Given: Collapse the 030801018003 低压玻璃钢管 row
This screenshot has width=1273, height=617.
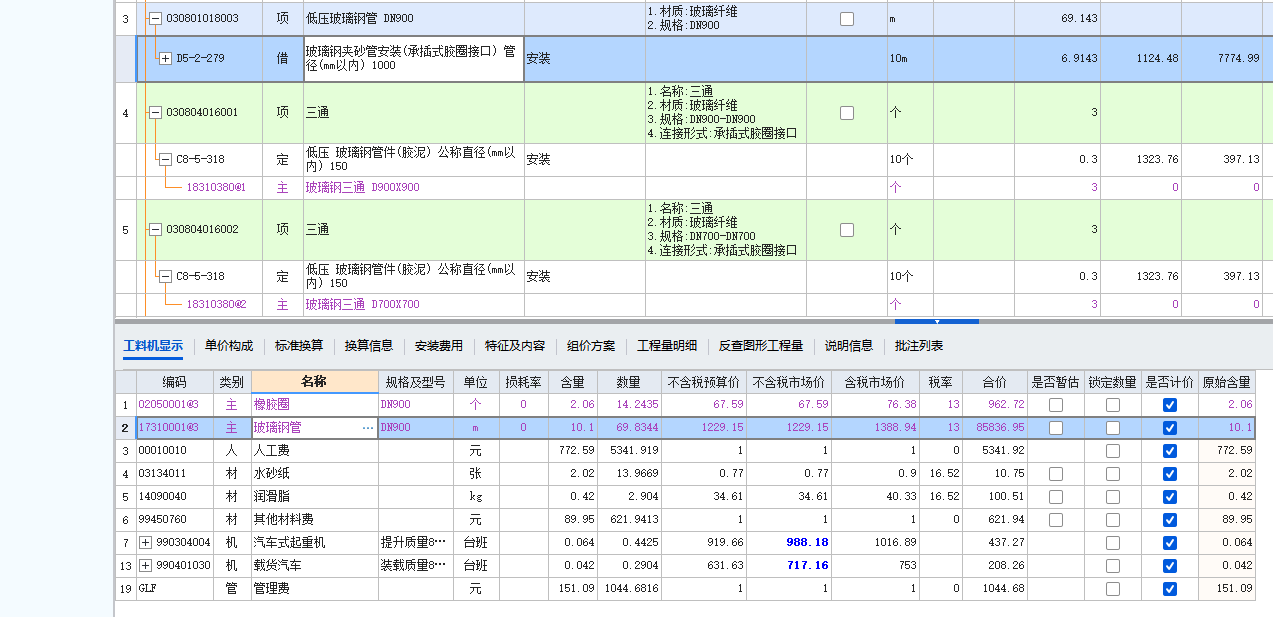Looking at the screenshot, I should click(154, 17).
